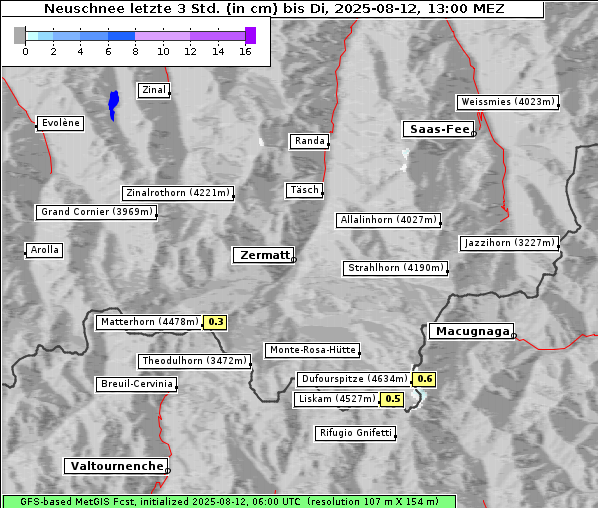The image size is (598, 508).
Task: Select the Strahlhorn (4190m) label
Action: (395, 268)
